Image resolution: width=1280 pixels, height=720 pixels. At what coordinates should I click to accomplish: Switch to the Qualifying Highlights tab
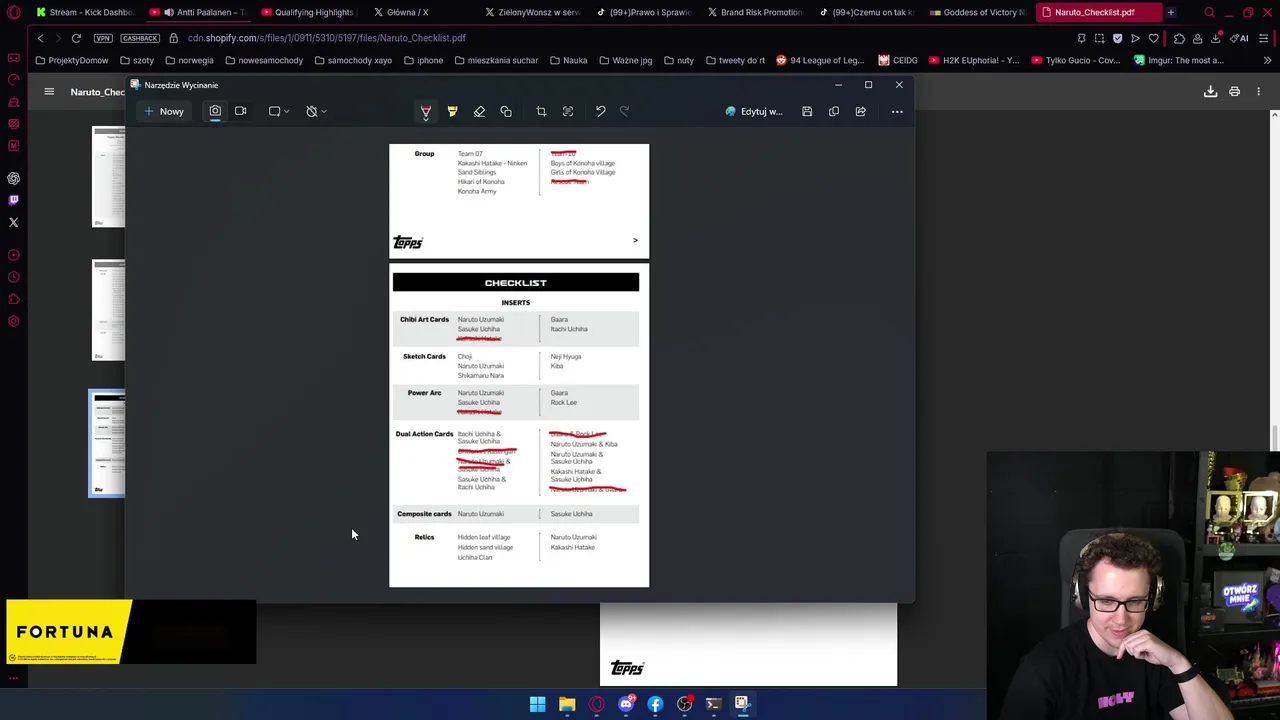click(312, 12)
